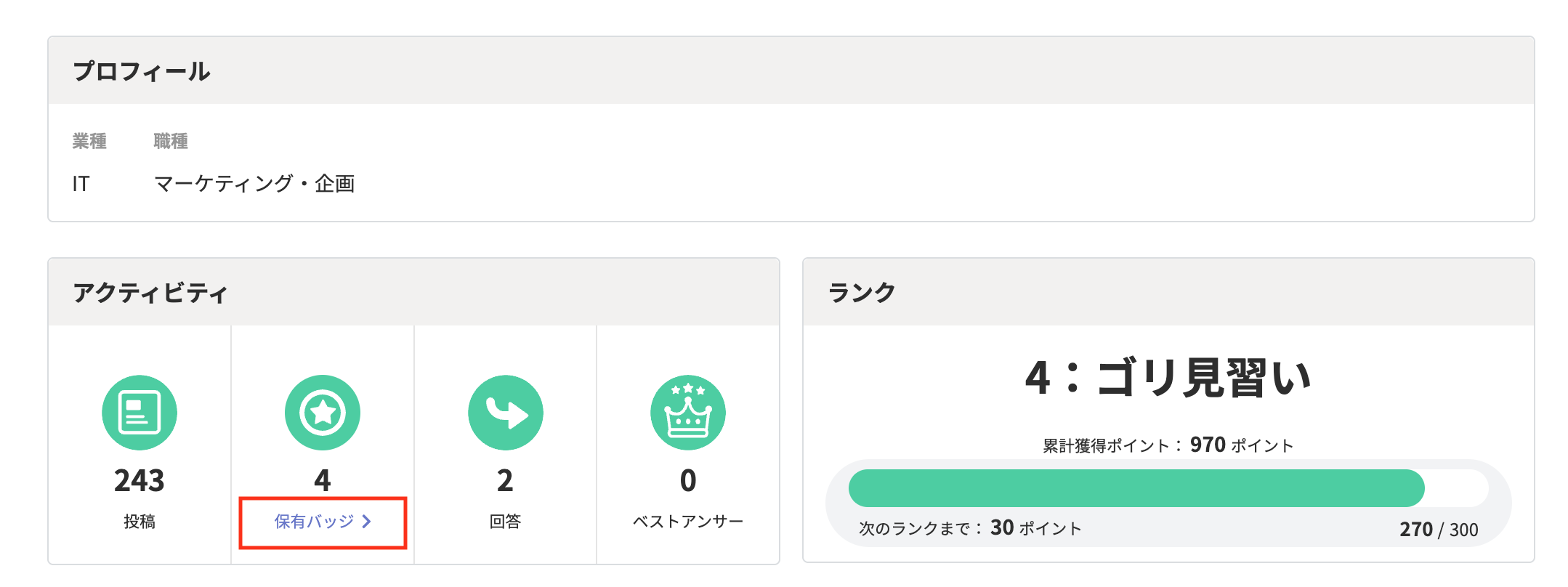The width and height of the screenshot is (1568, 587).
Task: Click the chevron next to 保有バッジ
Action: click(367, 522)
